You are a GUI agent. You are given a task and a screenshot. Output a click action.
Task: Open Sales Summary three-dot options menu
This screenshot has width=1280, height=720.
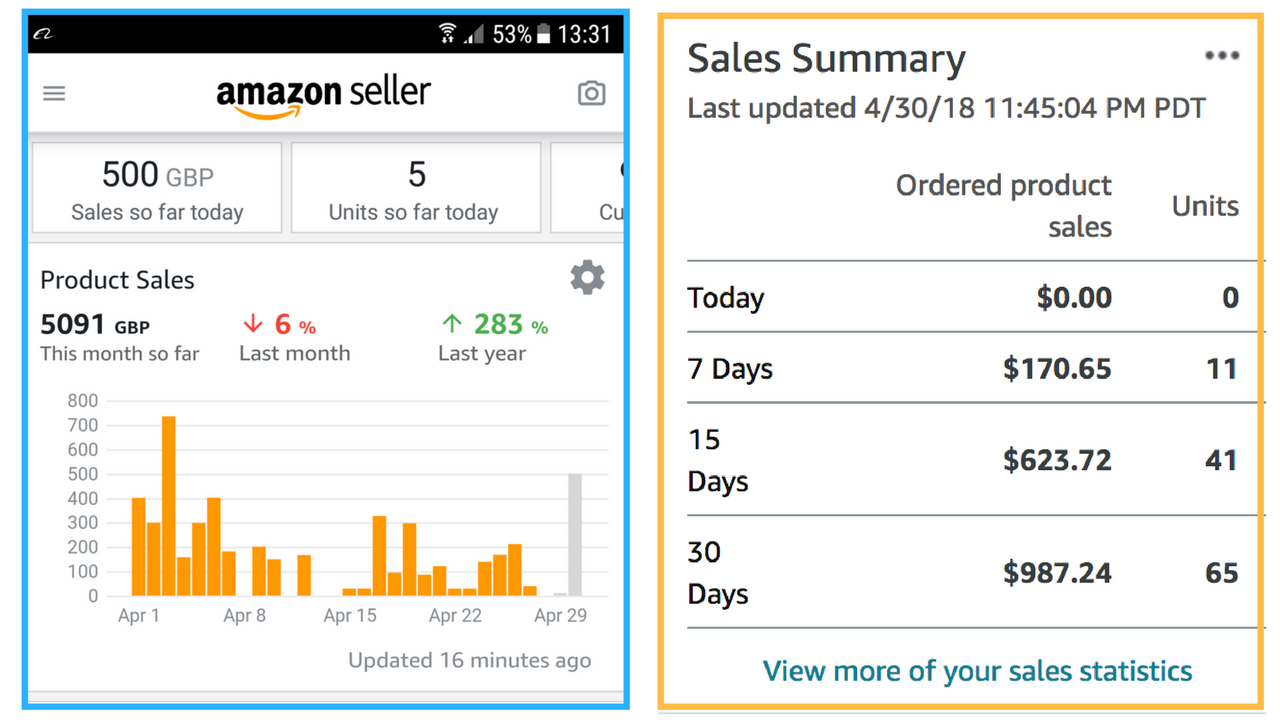coord(1222,56)
